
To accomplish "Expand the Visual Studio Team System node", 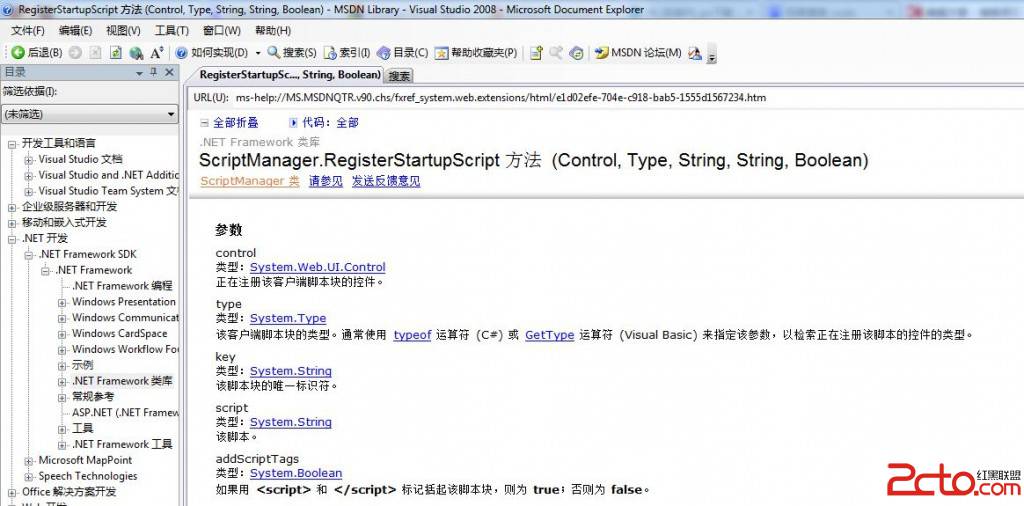I will pos(29,191).
